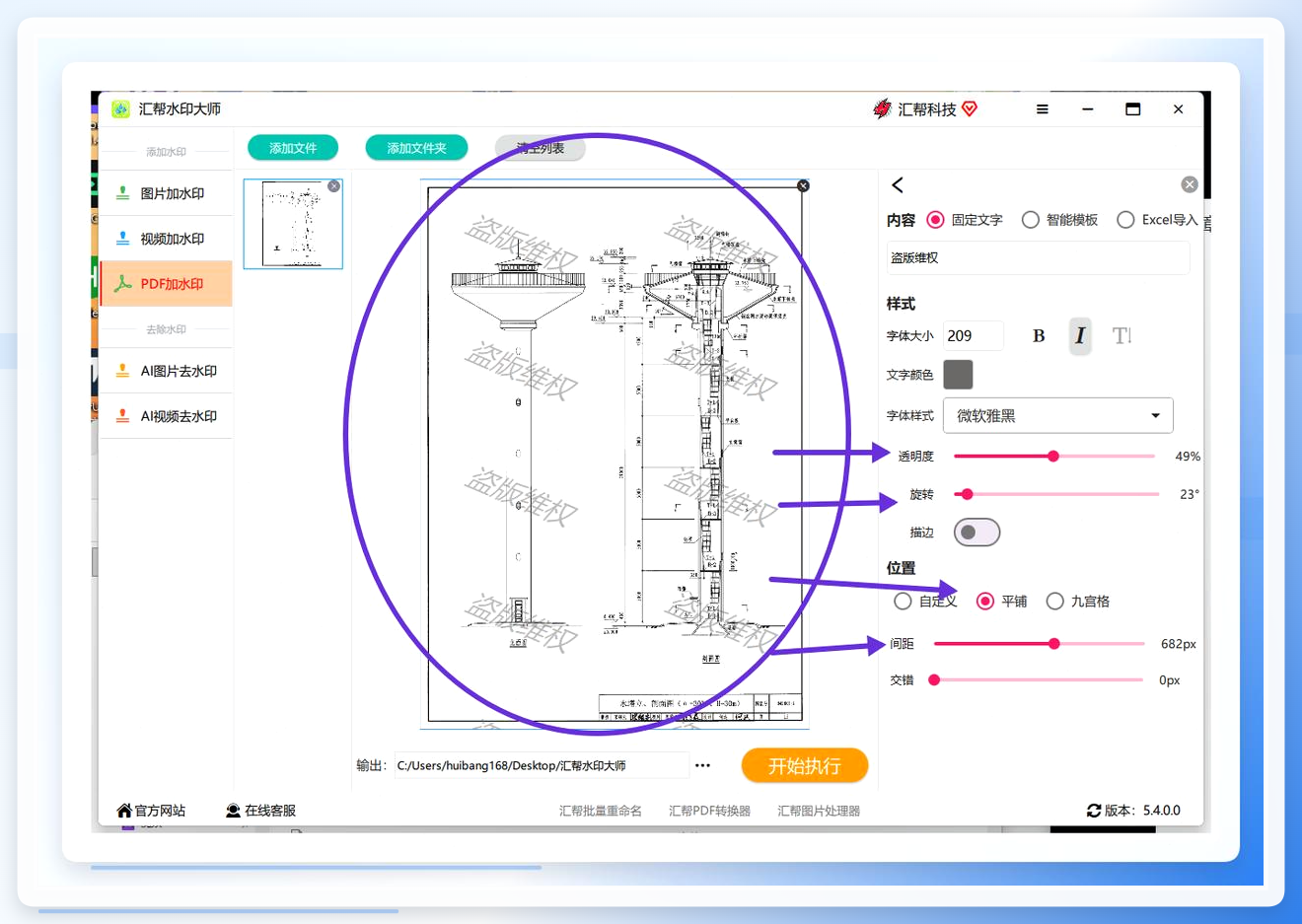Click the three-dot browse output folder button
The image size is (1302, 924).
(702, 765)
